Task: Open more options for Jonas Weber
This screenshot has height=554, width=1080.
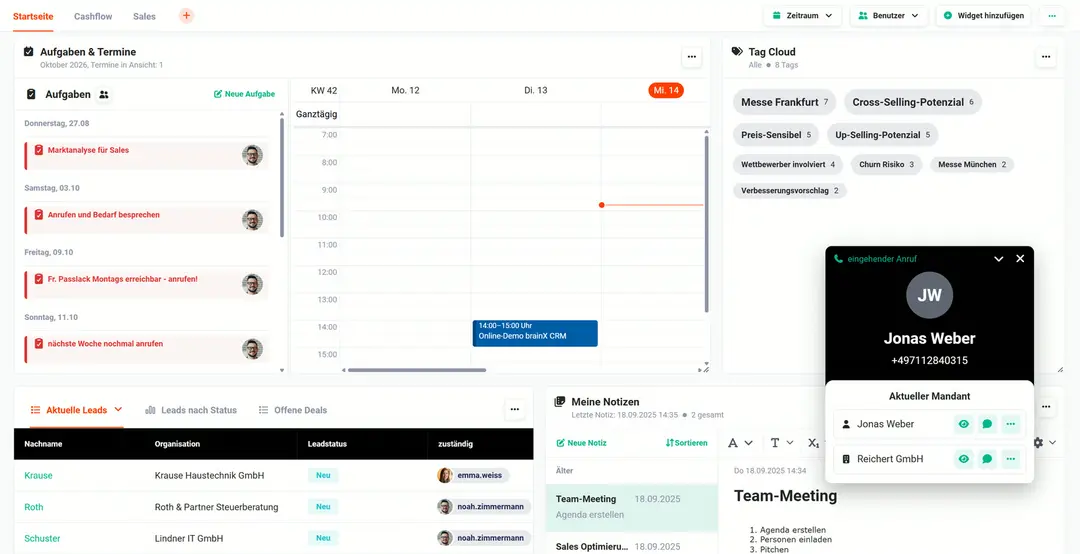Action: pyautogui.click(x=1010, y=424)
